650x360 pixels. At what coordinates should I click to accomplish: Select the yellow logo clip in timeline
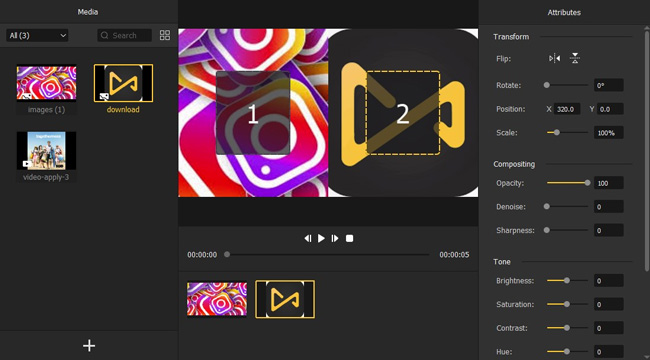(x=285, y=299)
